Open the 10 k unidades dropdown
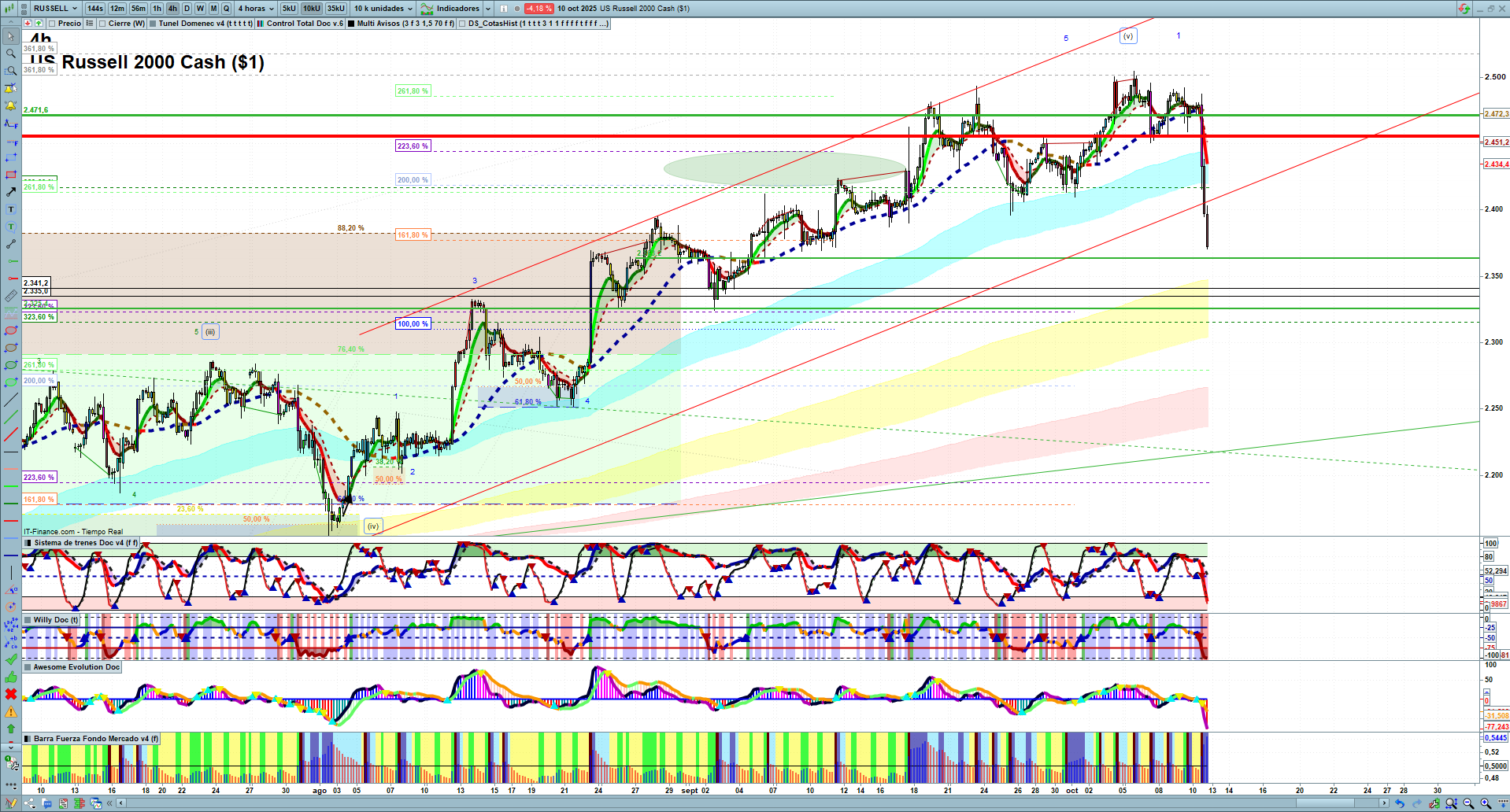 (383, 9)
